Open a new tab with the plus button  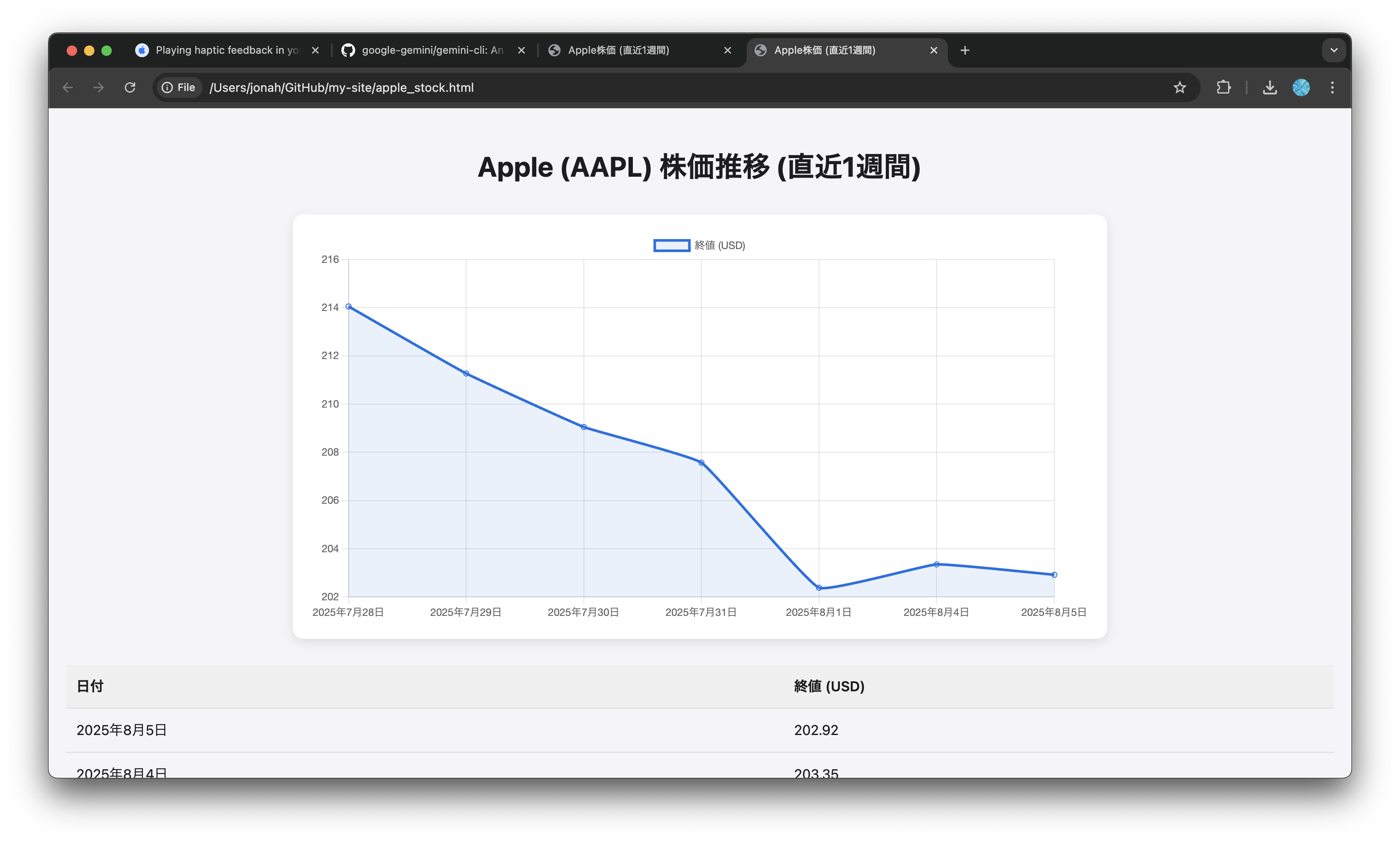point(964,50)
